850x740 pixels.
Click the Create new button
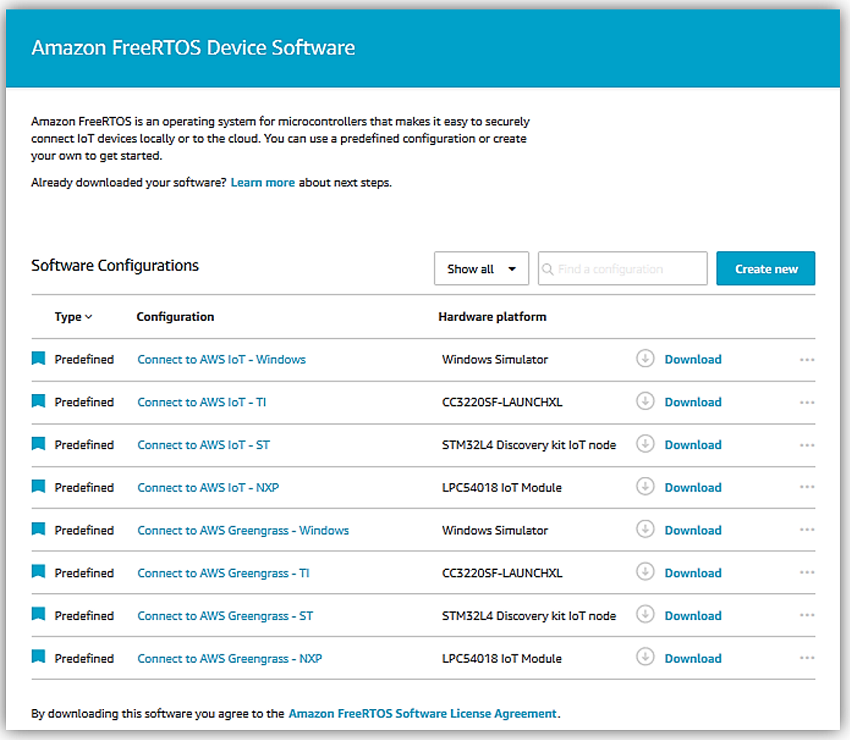[766, 269]
